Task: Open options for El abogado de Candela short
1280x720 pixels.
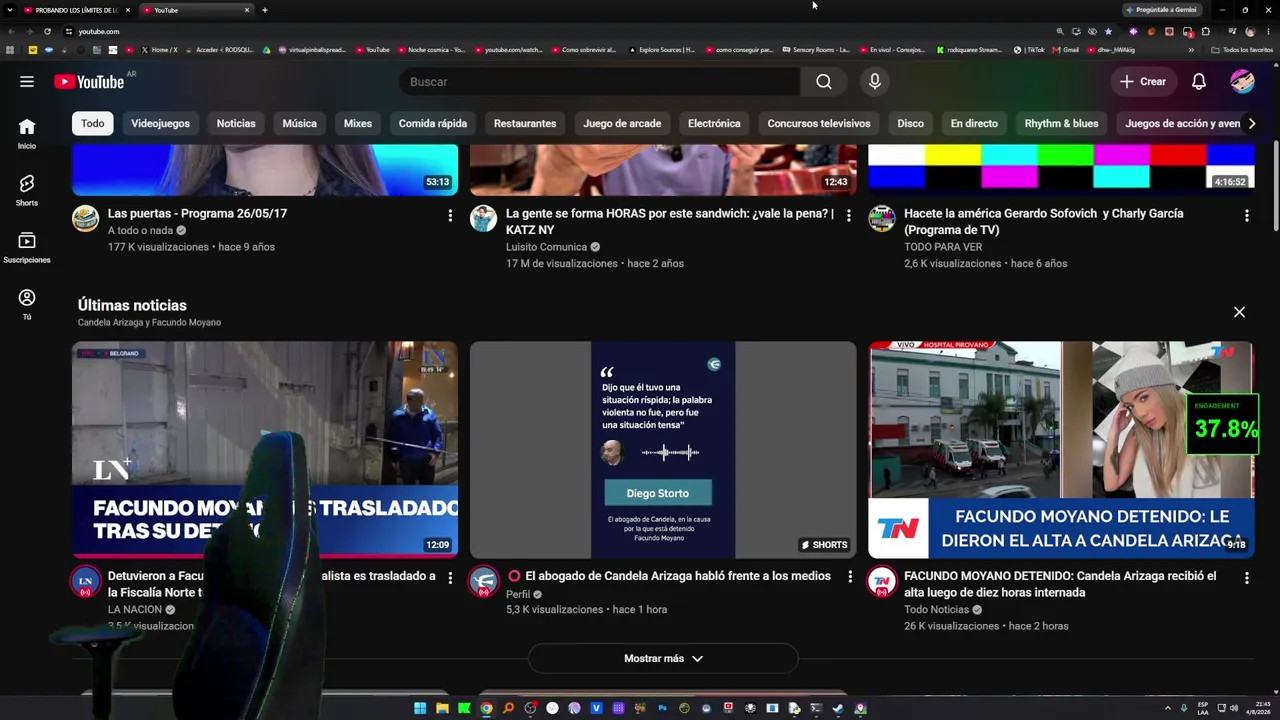Action: coord(850,577)
